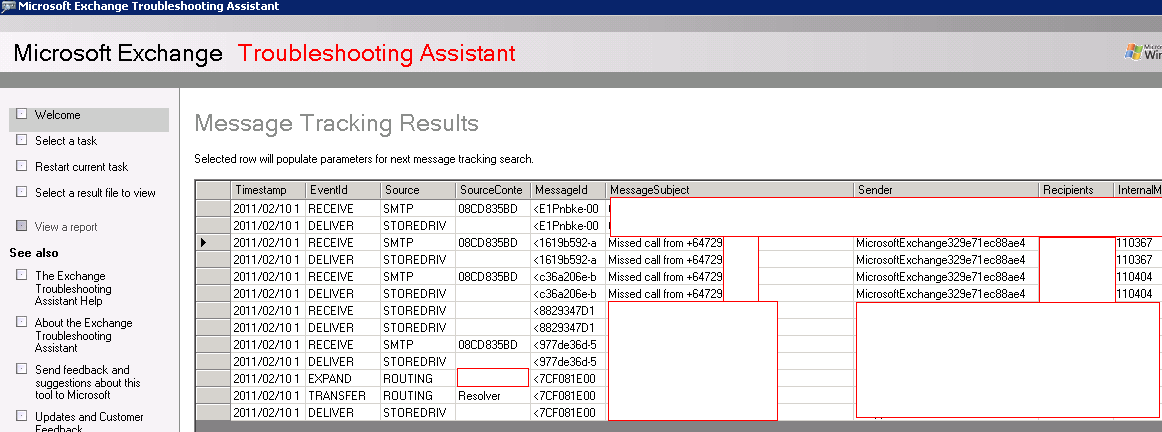Click the TRANSFER event cell
1162x432 pixels.
(343, 396)
